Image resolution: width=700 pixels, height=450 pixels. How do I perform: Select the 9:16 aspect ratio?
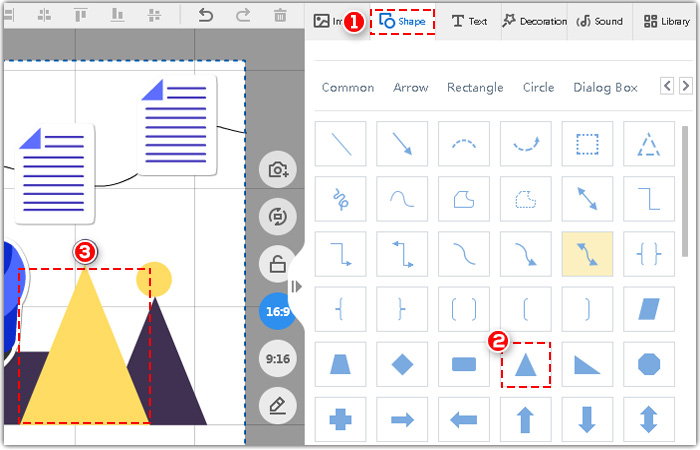click(278, 359)
